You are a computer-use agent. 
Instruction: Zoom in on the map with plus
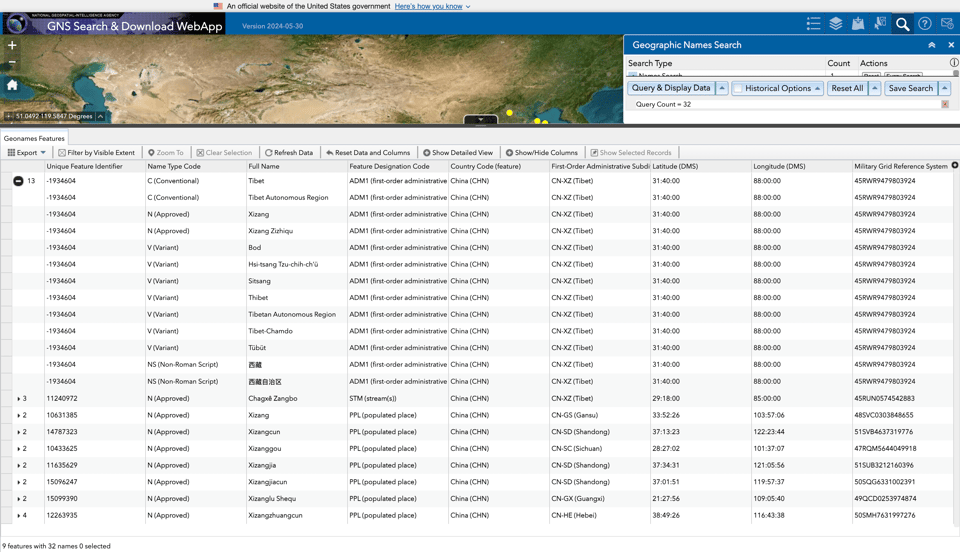click(x=12, y=45)
